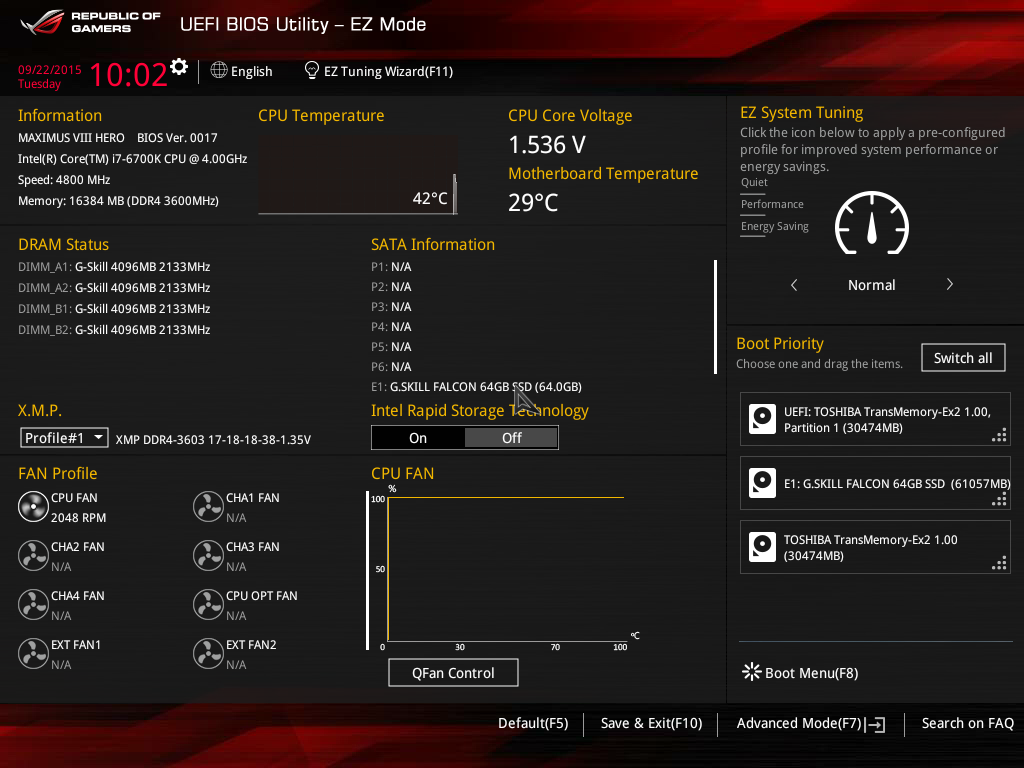Open Boot Menu(F8)

click(800, 673)
